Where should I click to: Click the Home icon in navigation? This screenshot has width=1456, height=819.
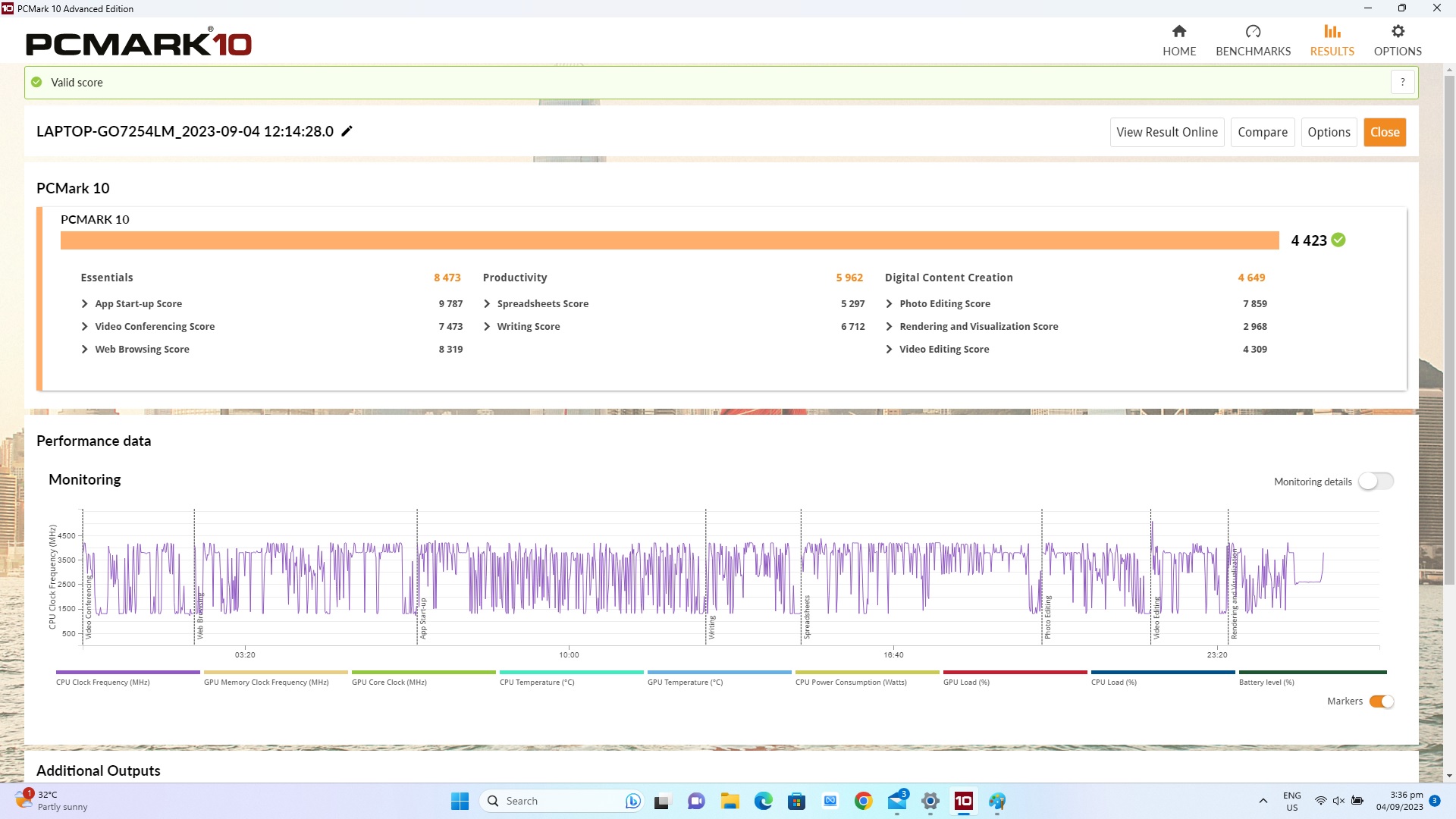tap(1178, 31)
